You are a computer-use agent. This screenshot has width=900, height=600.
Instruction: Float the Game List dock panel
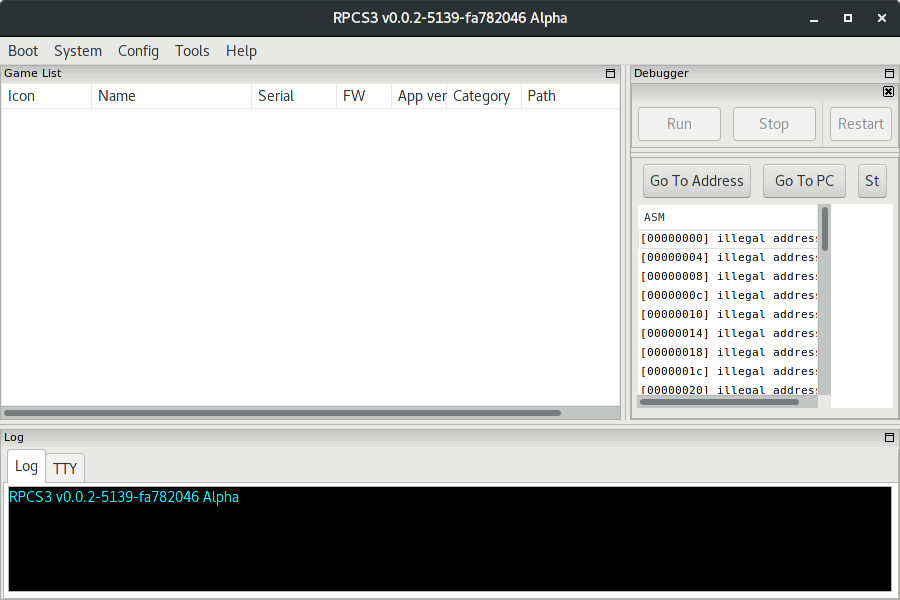point(610,73)
